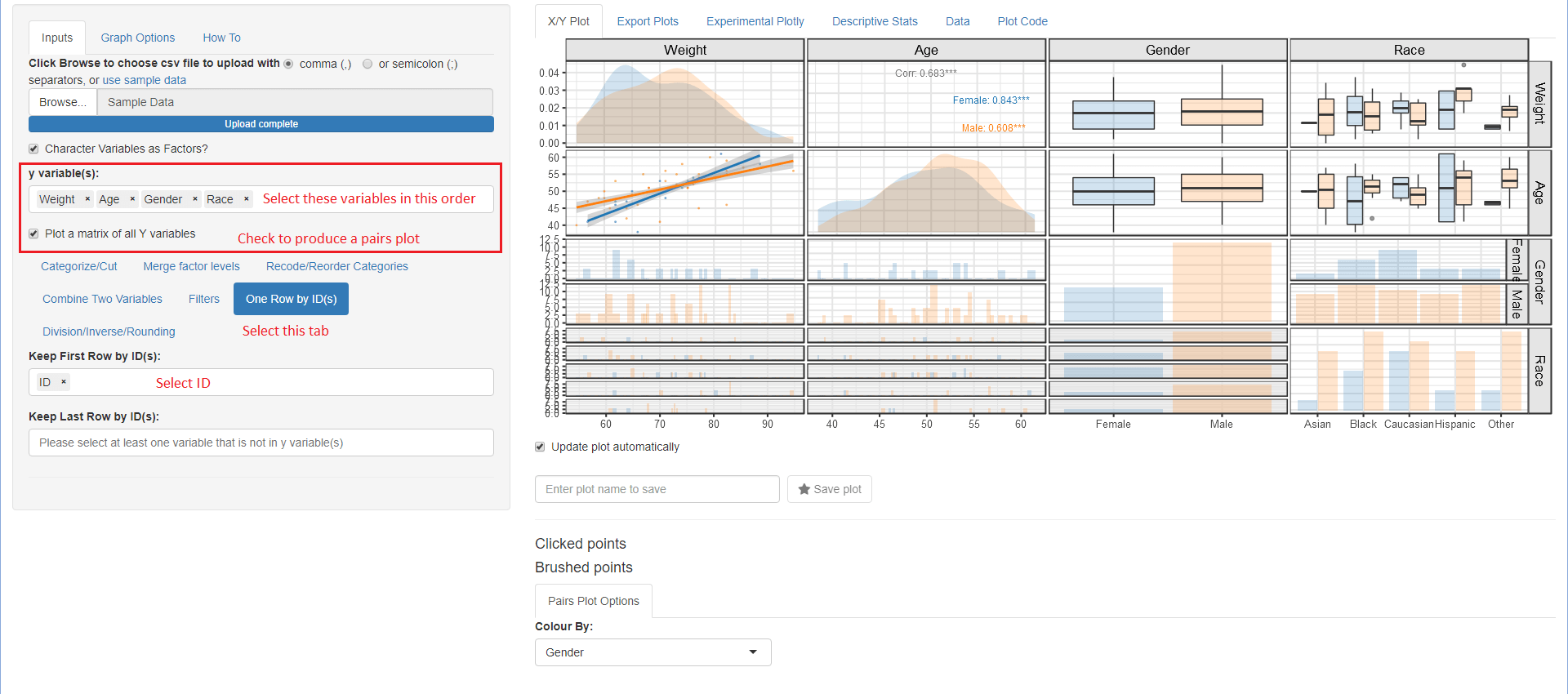Viewport: 1568px width, 694px height.
Task: Select the semicolon separator radio button
Action: pos(367,64)
